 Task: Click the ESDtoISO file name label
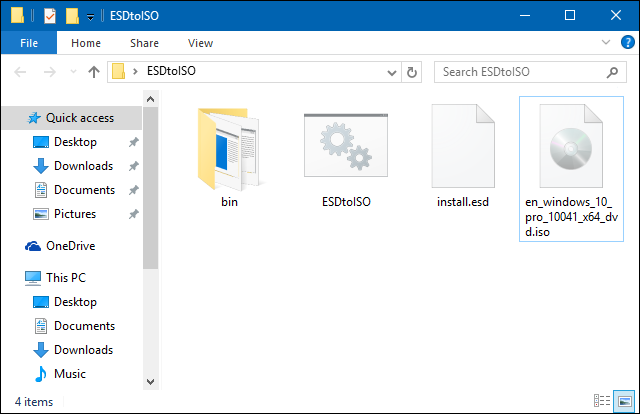pos(346,202)
